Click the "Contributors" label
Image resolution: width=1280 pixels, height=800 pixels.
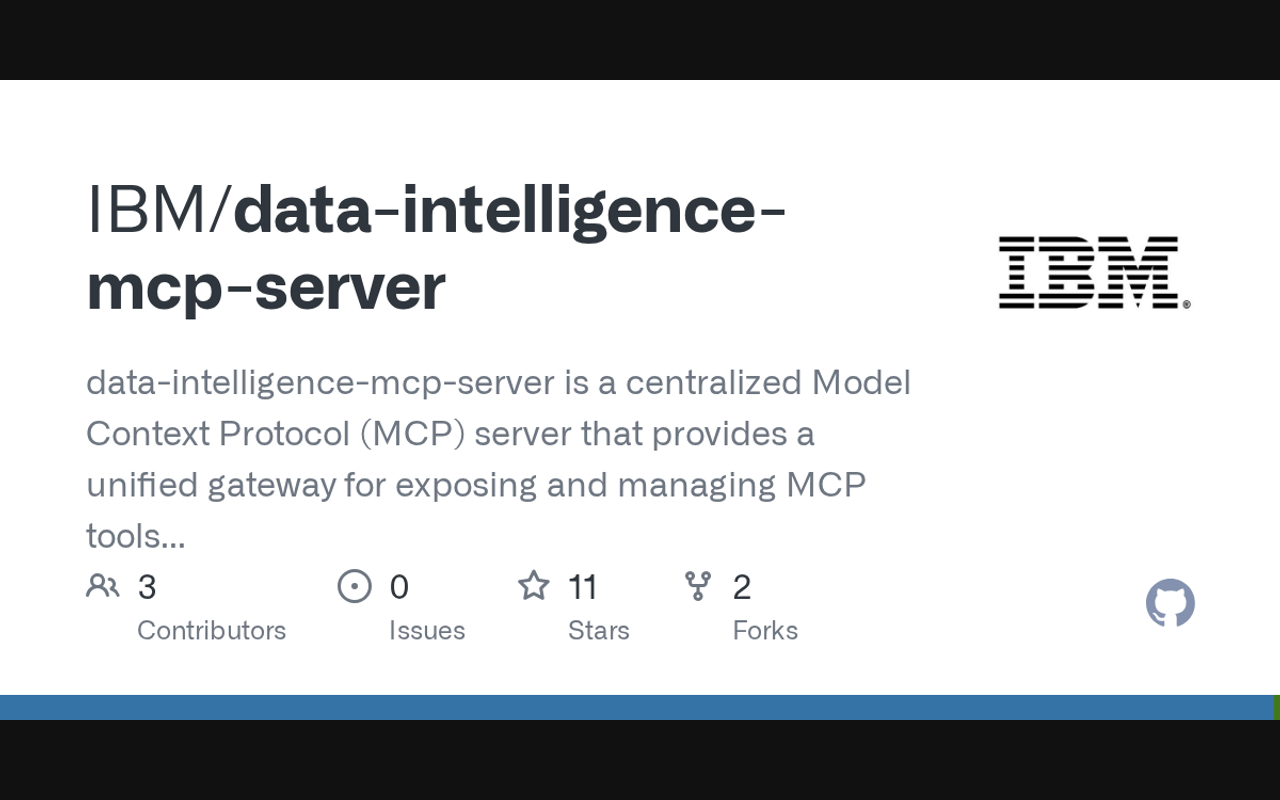tap(211, 630)
